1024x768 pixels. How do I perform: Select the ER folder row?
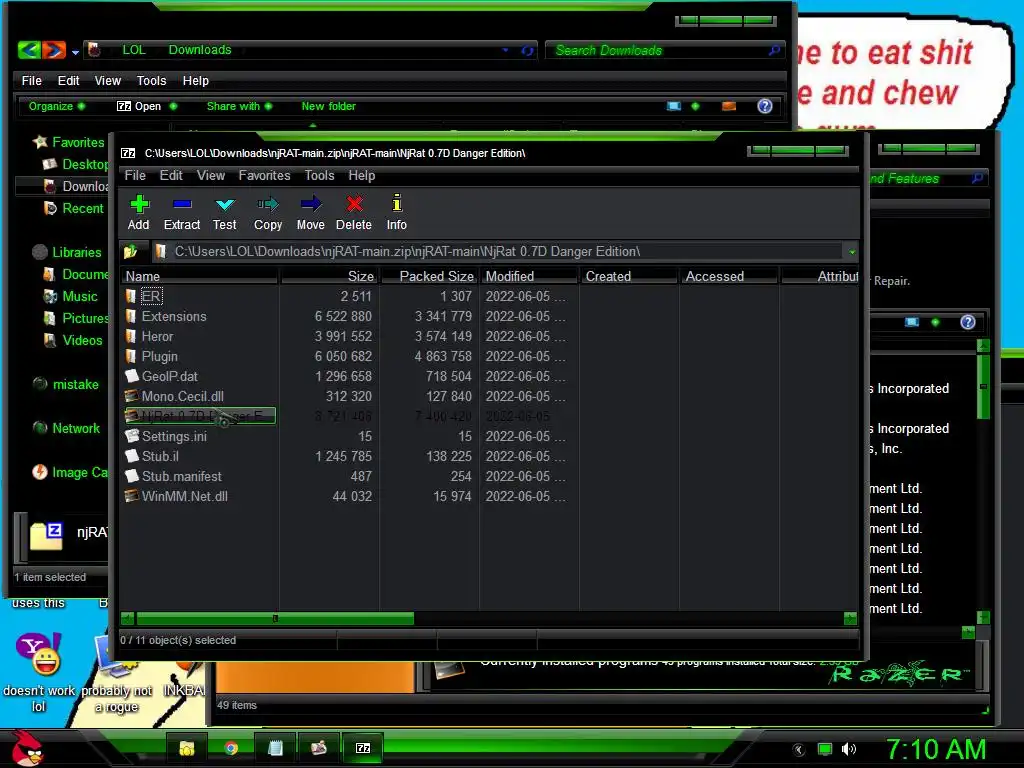click(x=151, y=296)
